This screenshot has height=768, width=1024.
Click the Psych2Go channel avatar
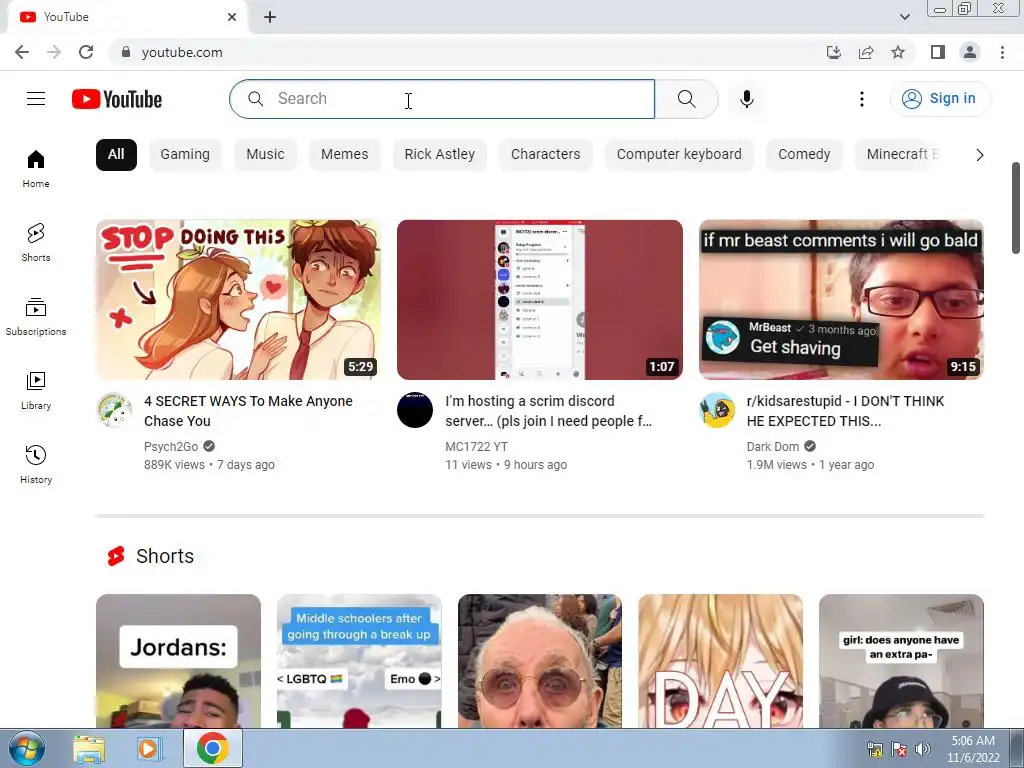click(114, 410)
